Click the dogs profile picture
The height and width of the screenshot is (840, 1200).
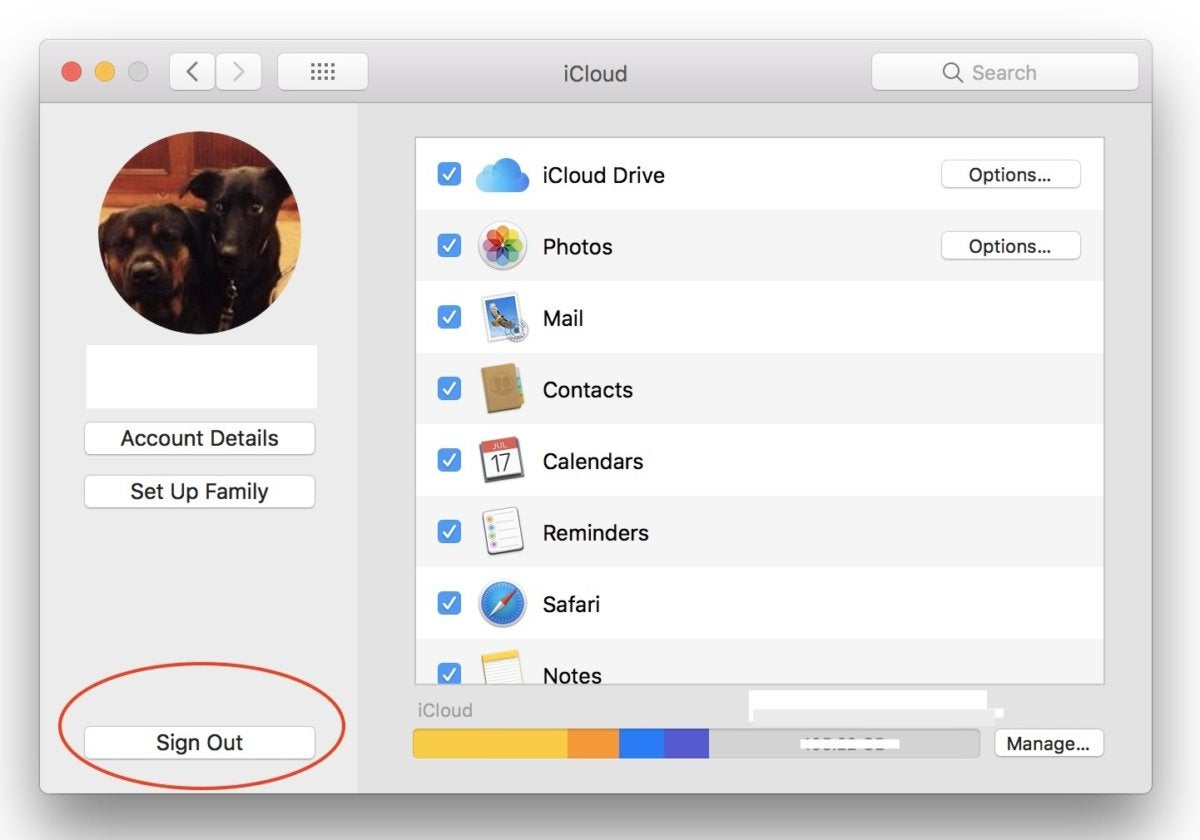tap(199, 232)
